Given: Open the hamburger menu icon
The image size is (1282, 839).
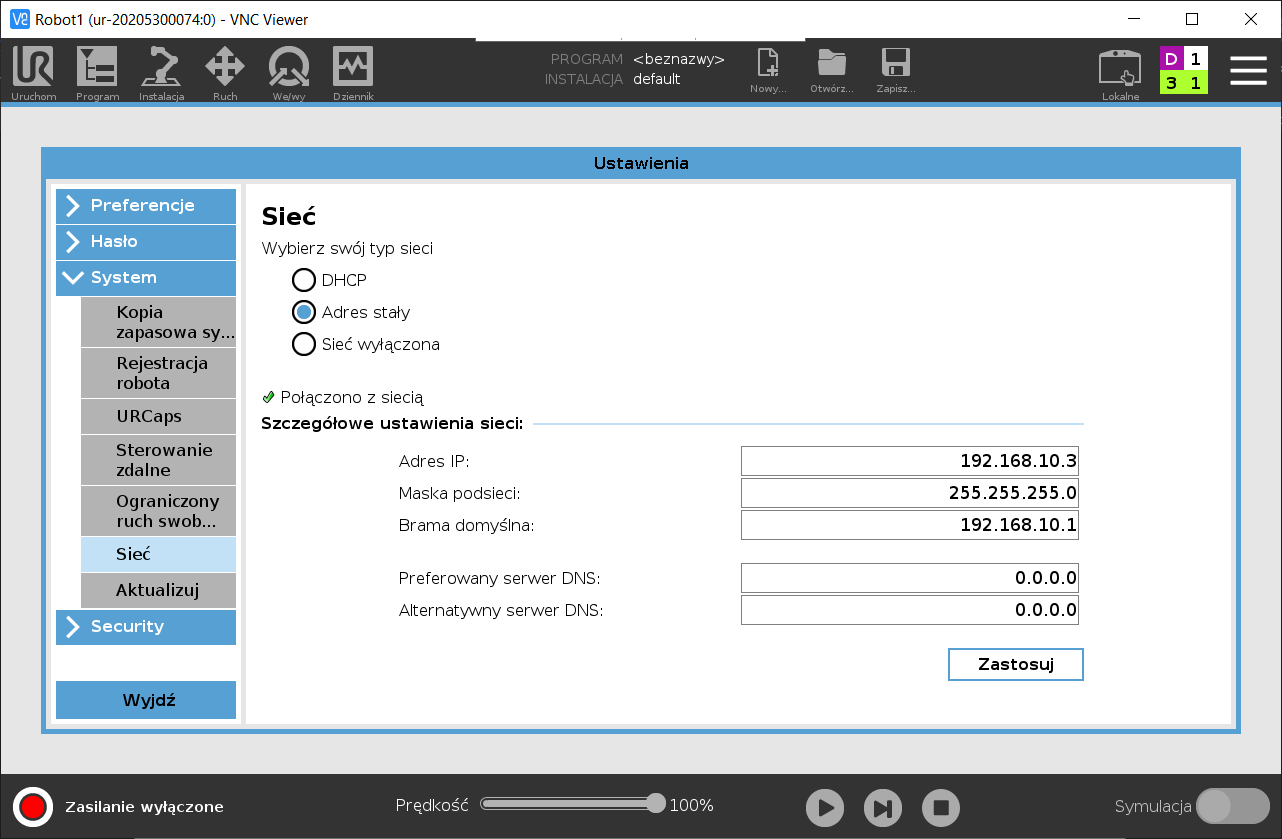Looking at the screenshot, I should [x=1248, y=70].
